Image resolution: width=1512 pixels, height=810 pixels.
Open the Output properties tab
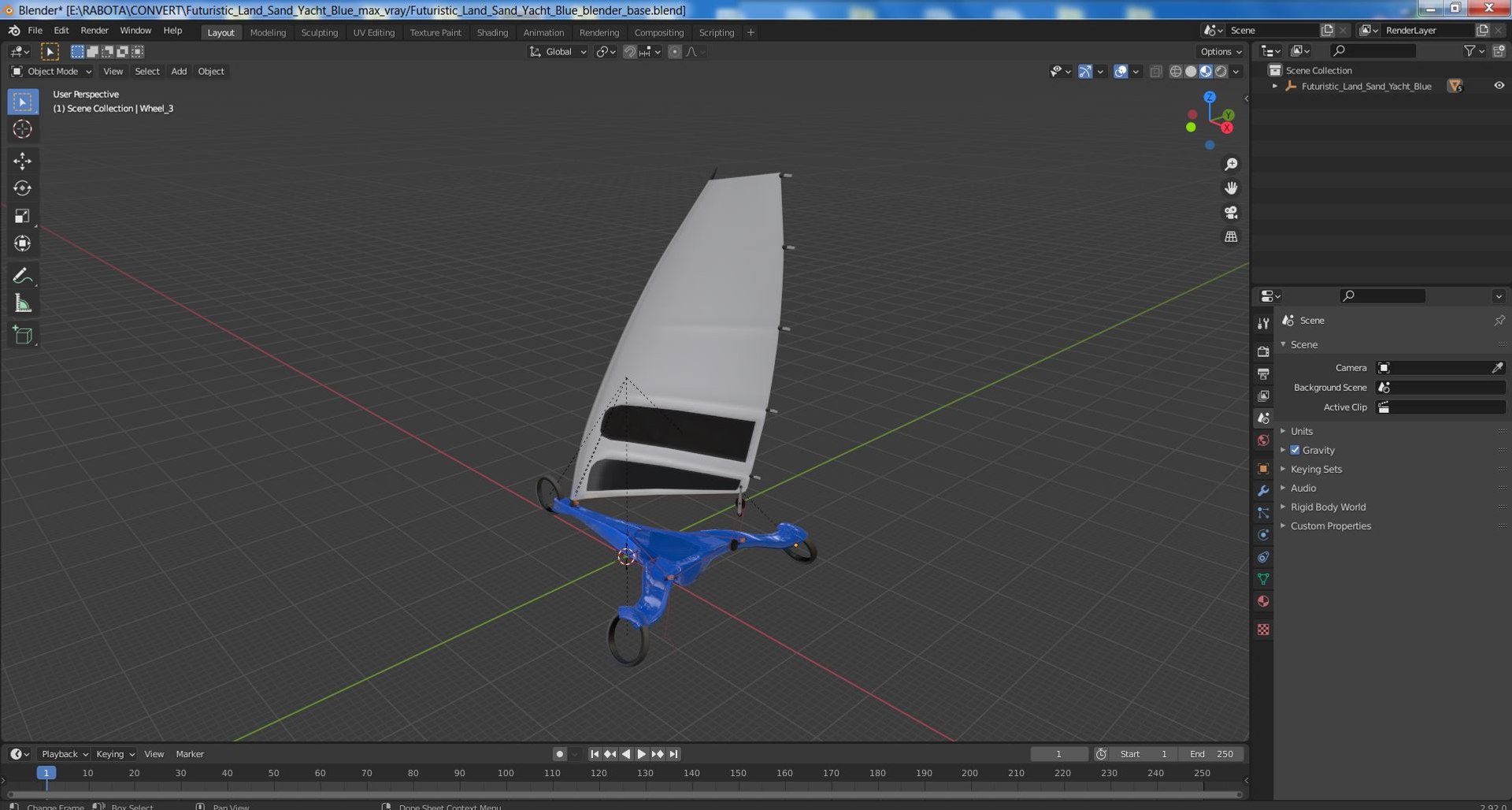pyautogui.click(x=1263, y=373)
